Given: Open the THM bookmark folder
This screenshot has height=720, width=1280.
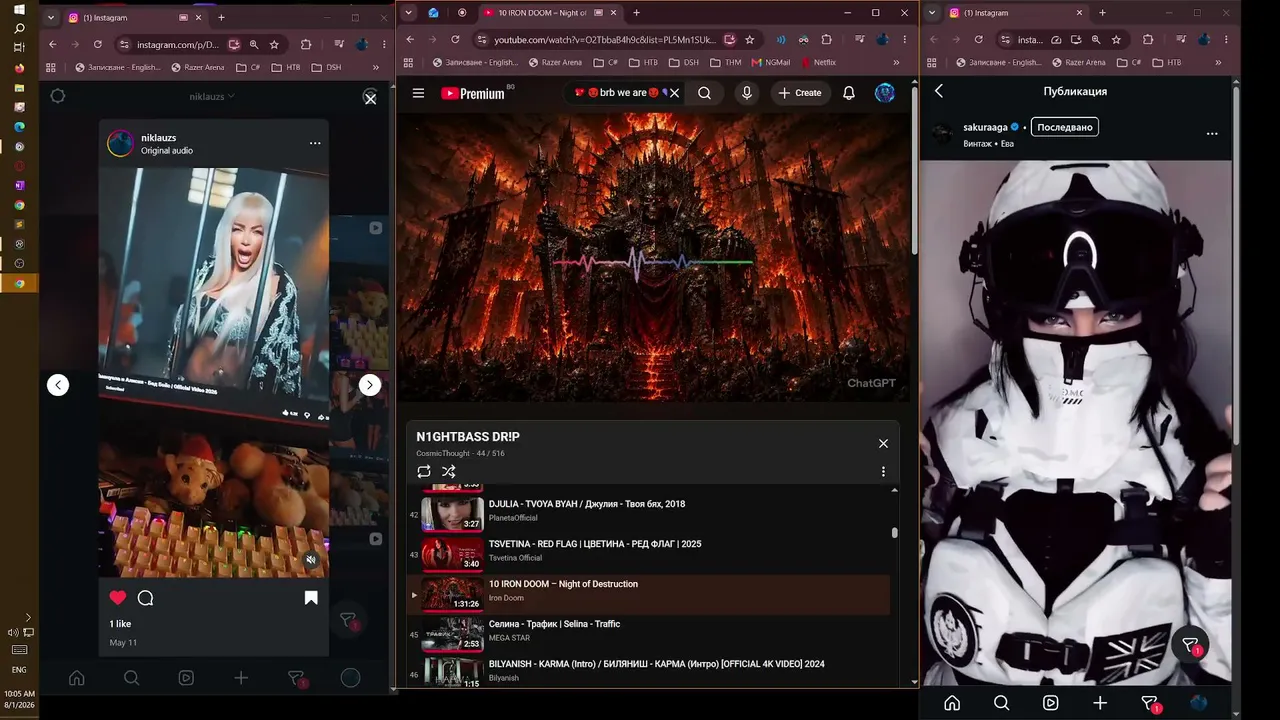Looking at the screenshot, I should click(726, 62).
